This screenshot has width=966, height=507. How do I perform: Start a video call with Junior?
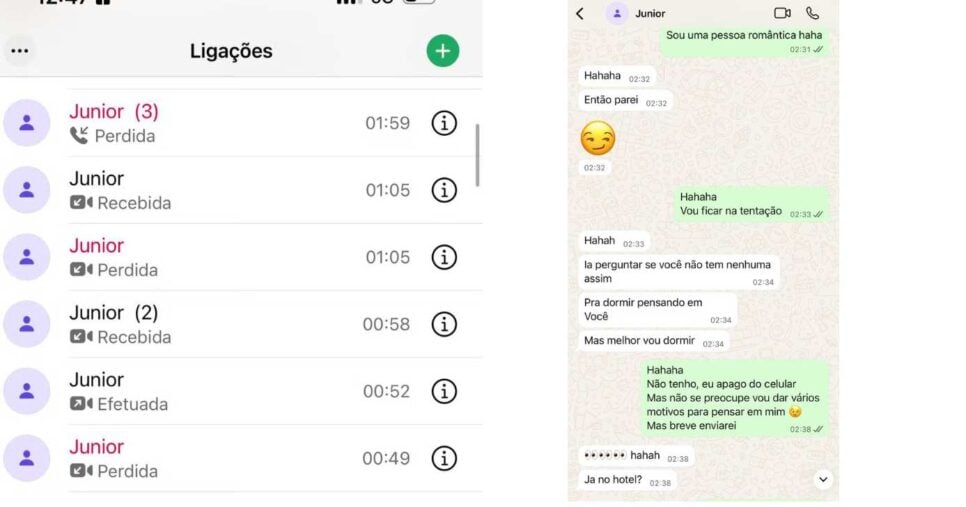click(782, 13)
